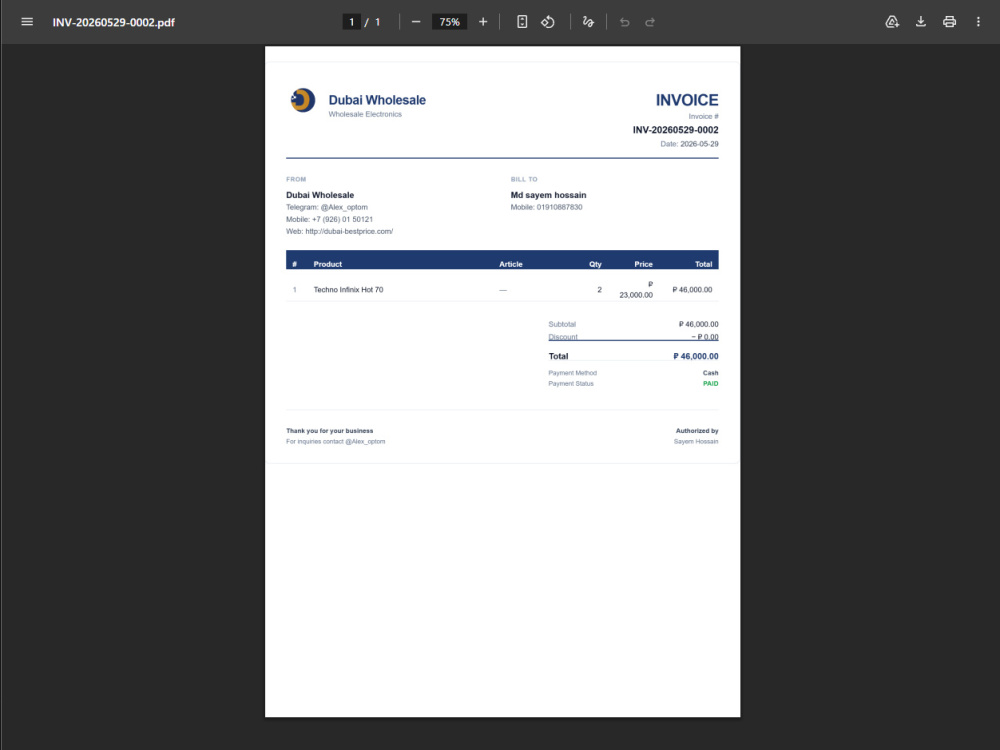Click the Dubai Wholesale company heading

click(x=377, y=99)
